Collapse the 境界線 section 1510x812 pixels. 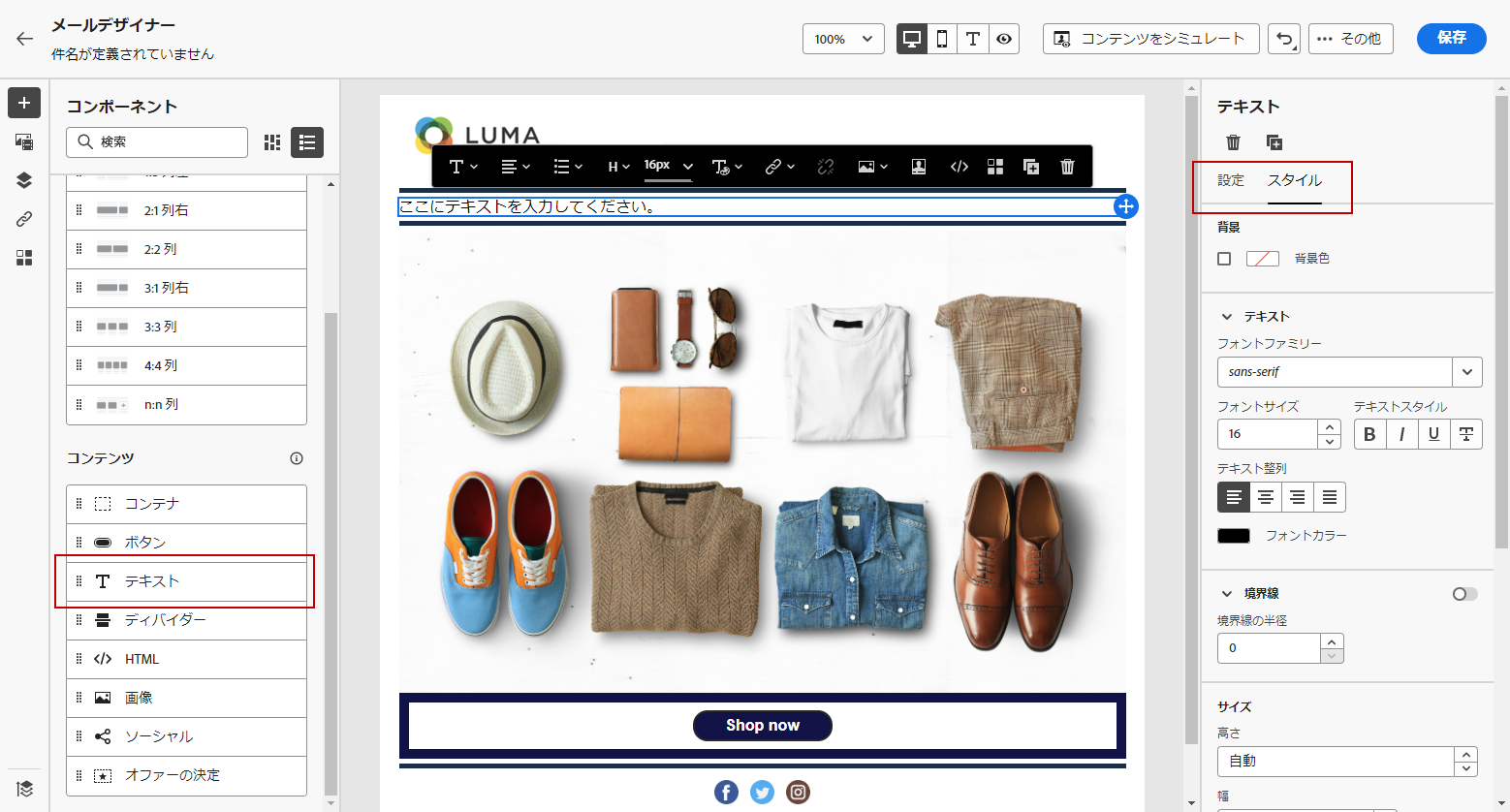tap(1227, 594)
